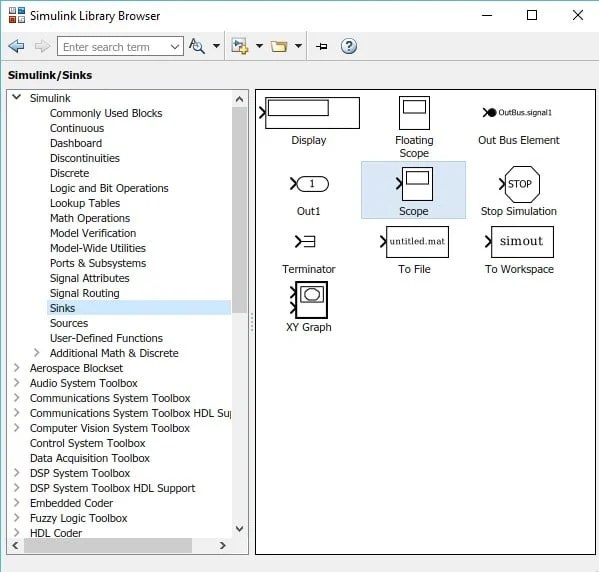This screenshot has width=599, height=572.
Task: Select the Scope block icon
Action: pyautogui.click(x=414, y=184)
